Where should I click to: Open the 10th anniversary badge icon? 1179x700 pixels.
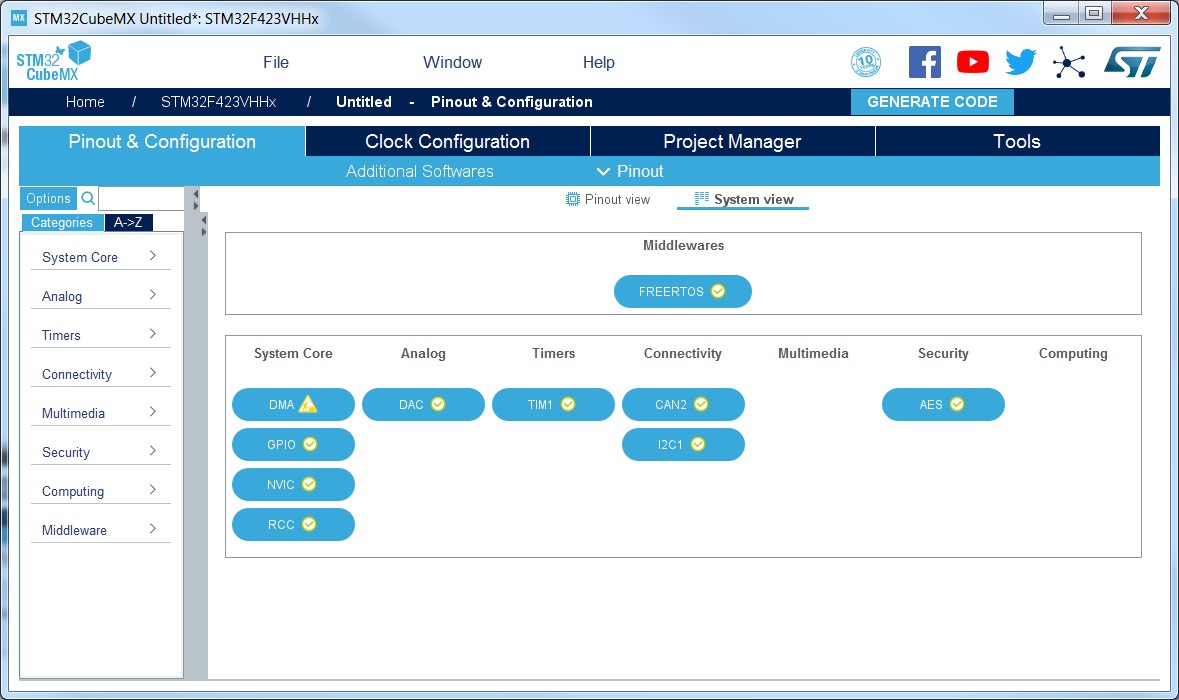point(865,62)
